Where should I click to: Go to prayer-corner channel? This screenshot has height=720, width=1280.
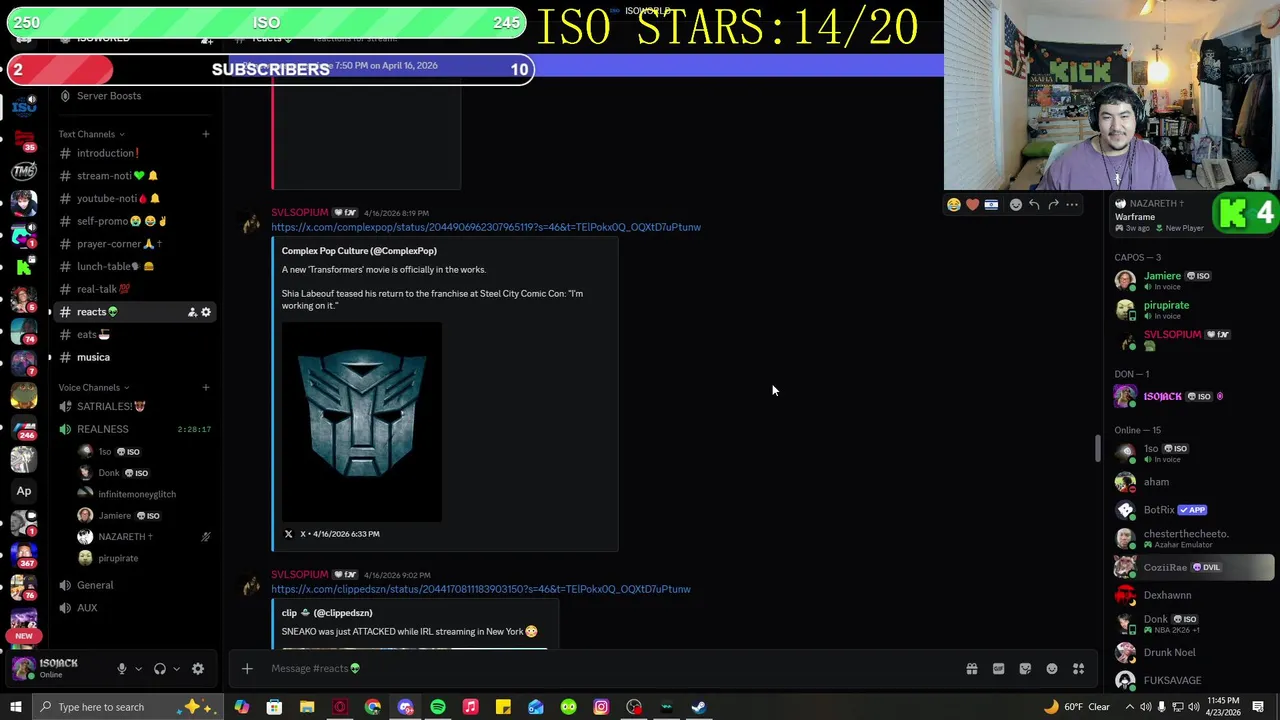(135, 244)
